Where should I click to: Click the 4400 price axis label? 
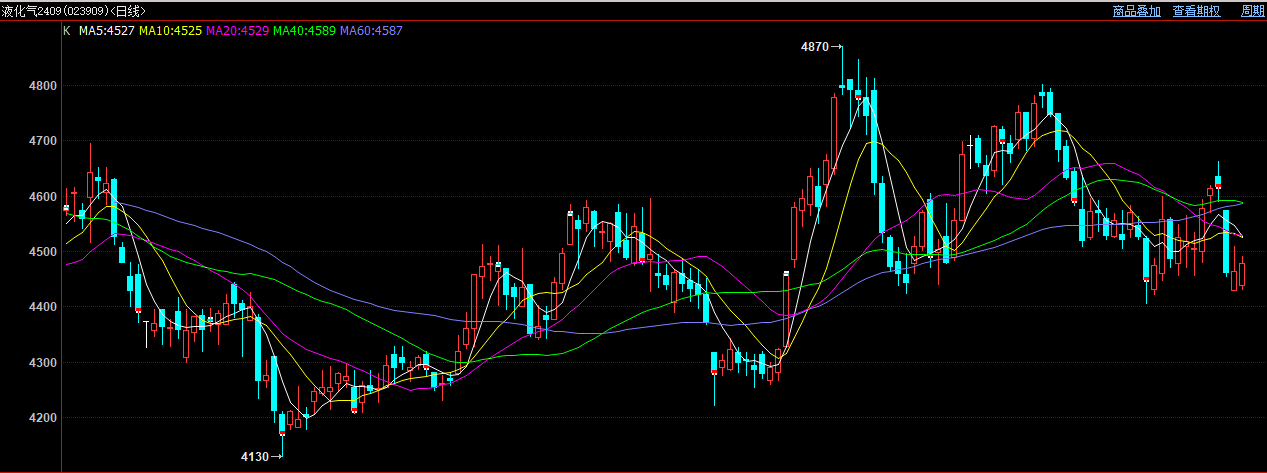pyautogui.click(x=42, y=307)
